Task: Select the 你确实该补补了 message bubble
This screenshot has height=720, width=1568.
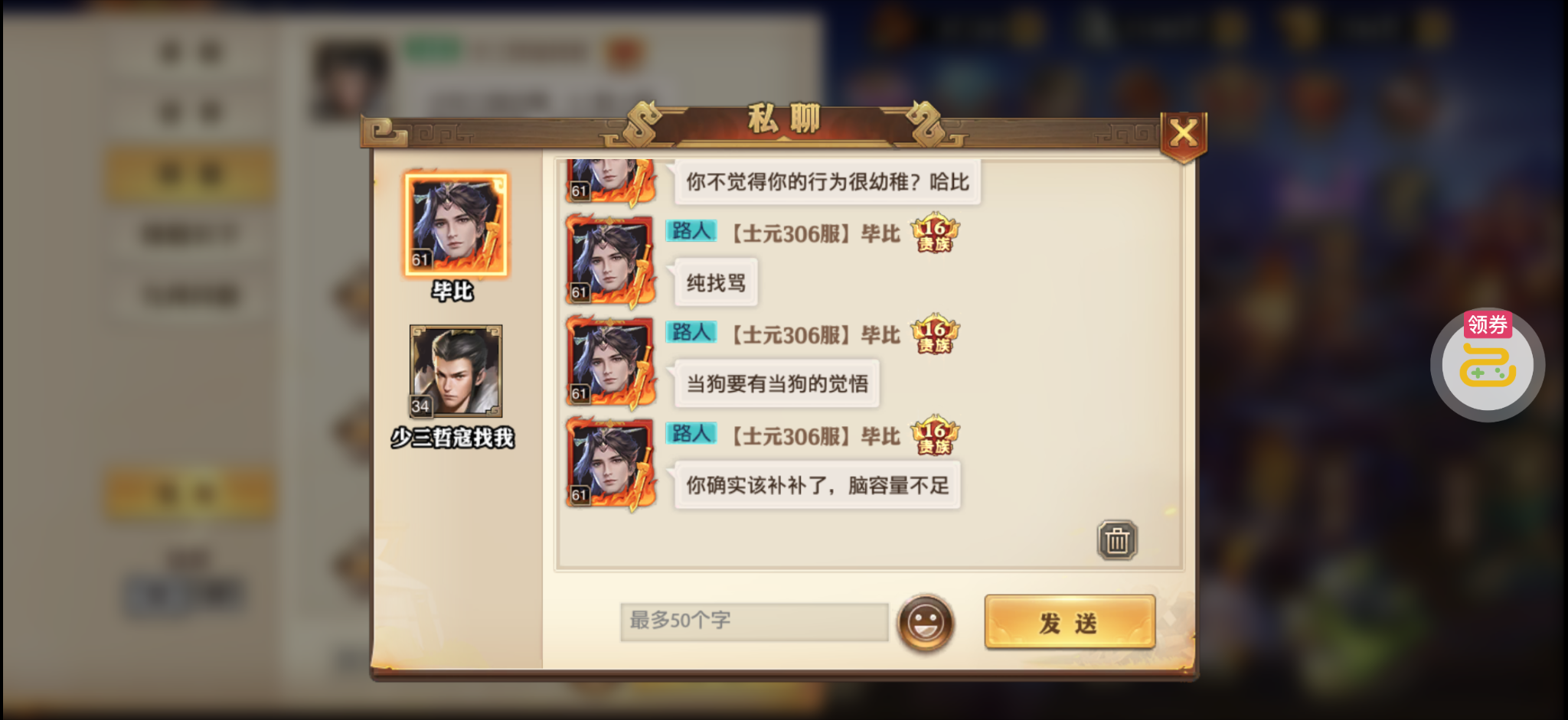Action: 817,485
